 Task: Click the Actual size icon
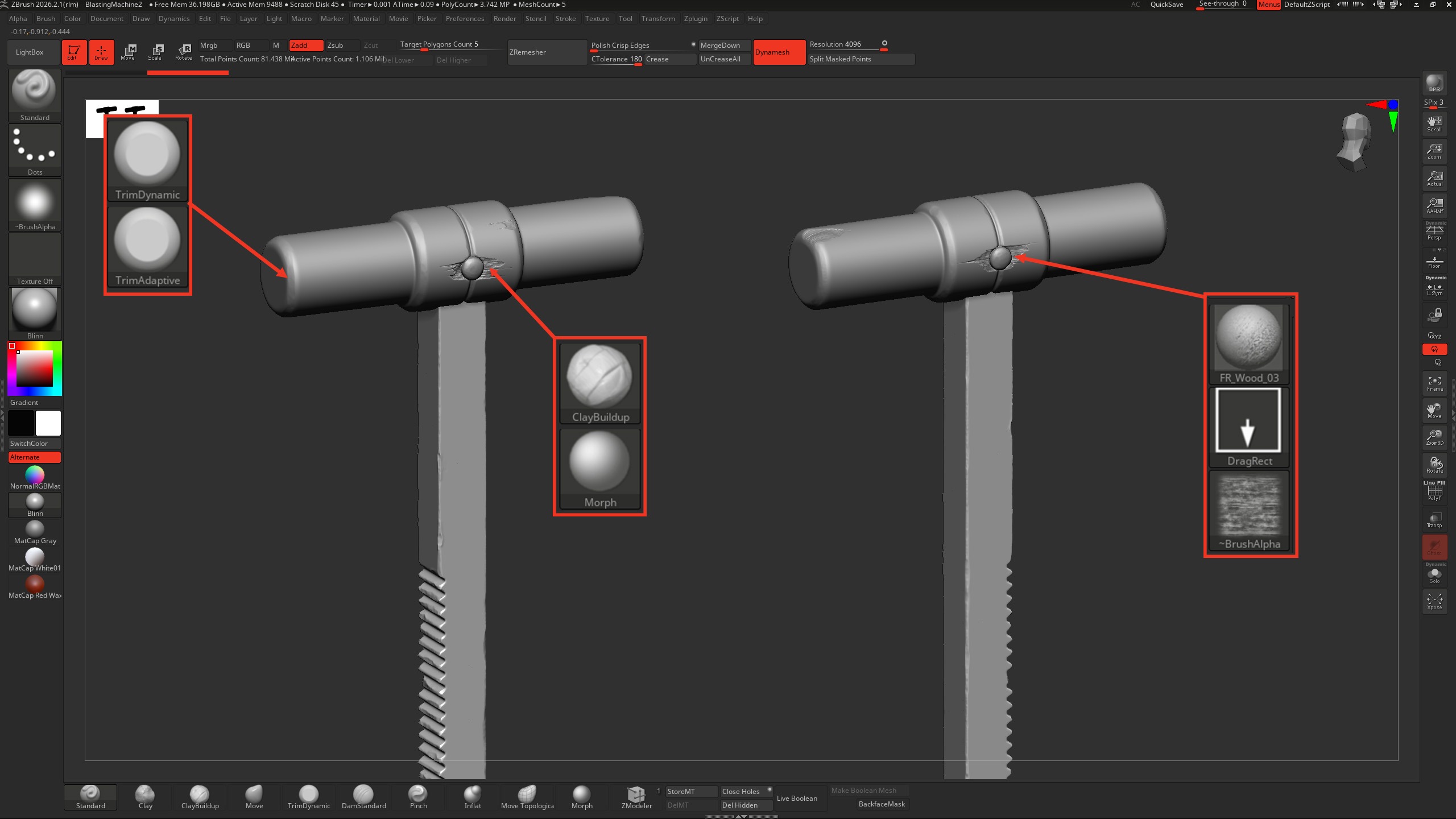(x=1434, y=178)
